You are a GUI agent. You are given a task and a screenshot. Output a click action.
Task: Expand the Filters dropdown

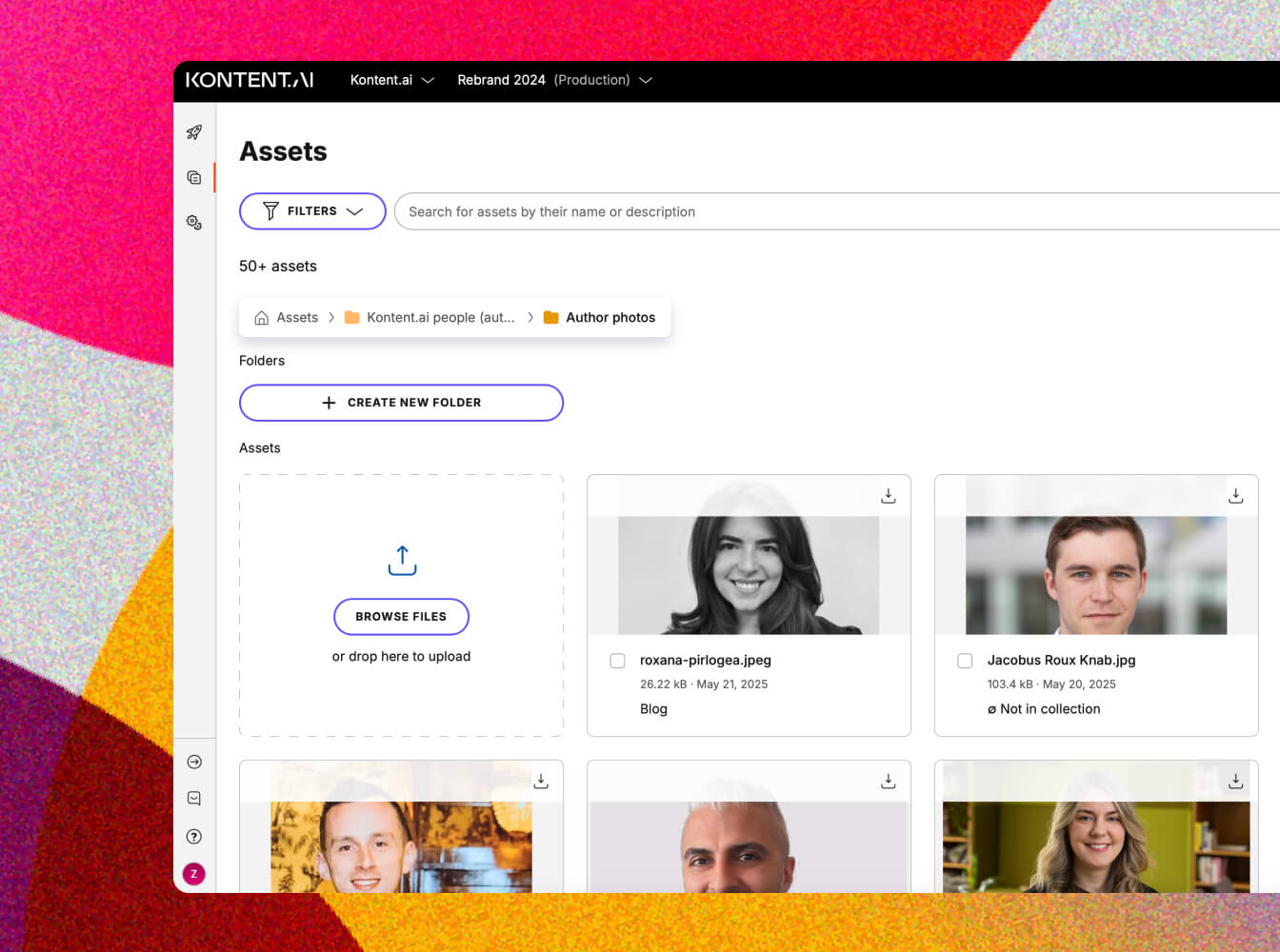coord(312,211)
